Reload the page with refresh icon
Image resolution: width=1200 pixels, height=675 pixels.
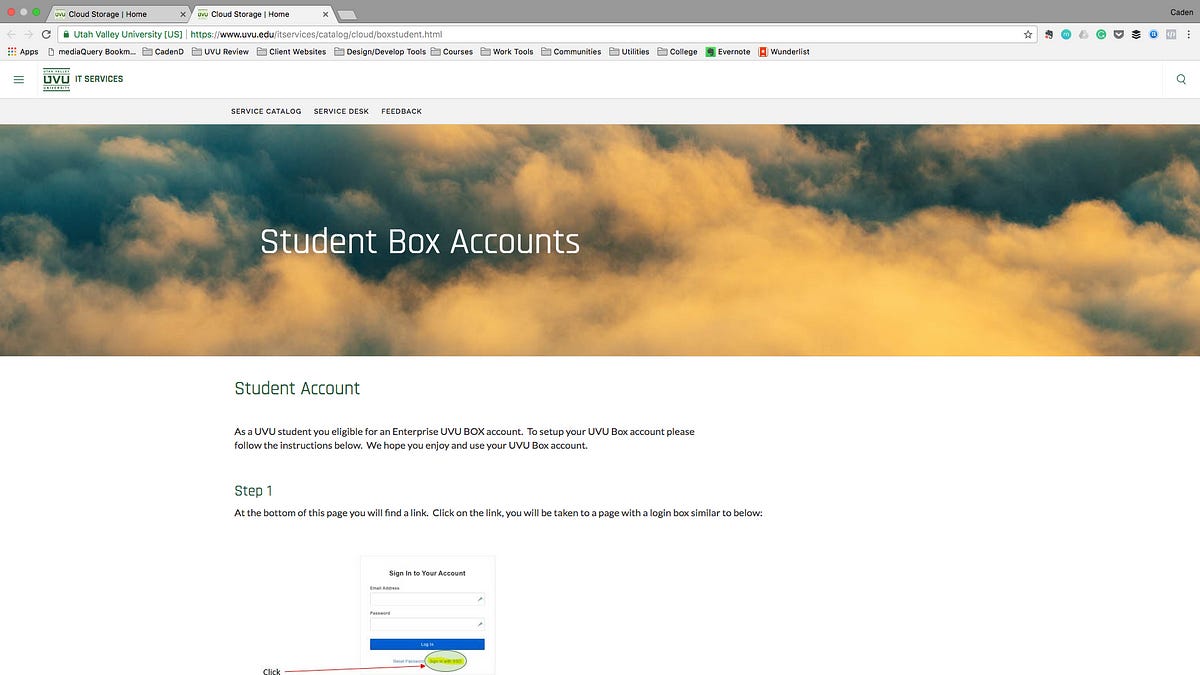click(x=46, y=34)
